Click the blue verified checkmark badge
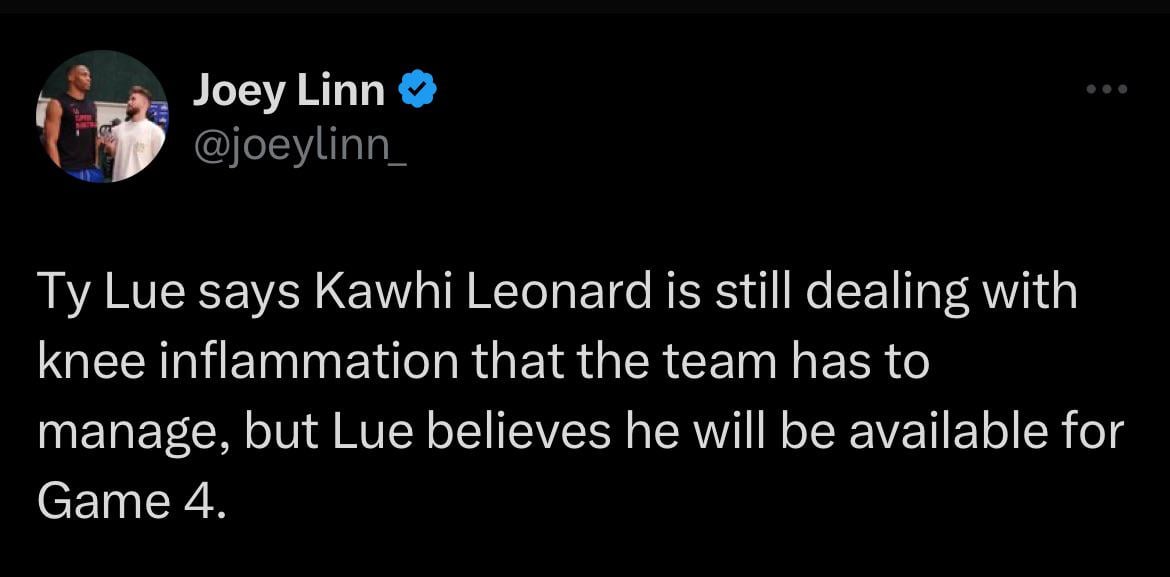Viewport: 1170px width, 577px height. (417, 91)
